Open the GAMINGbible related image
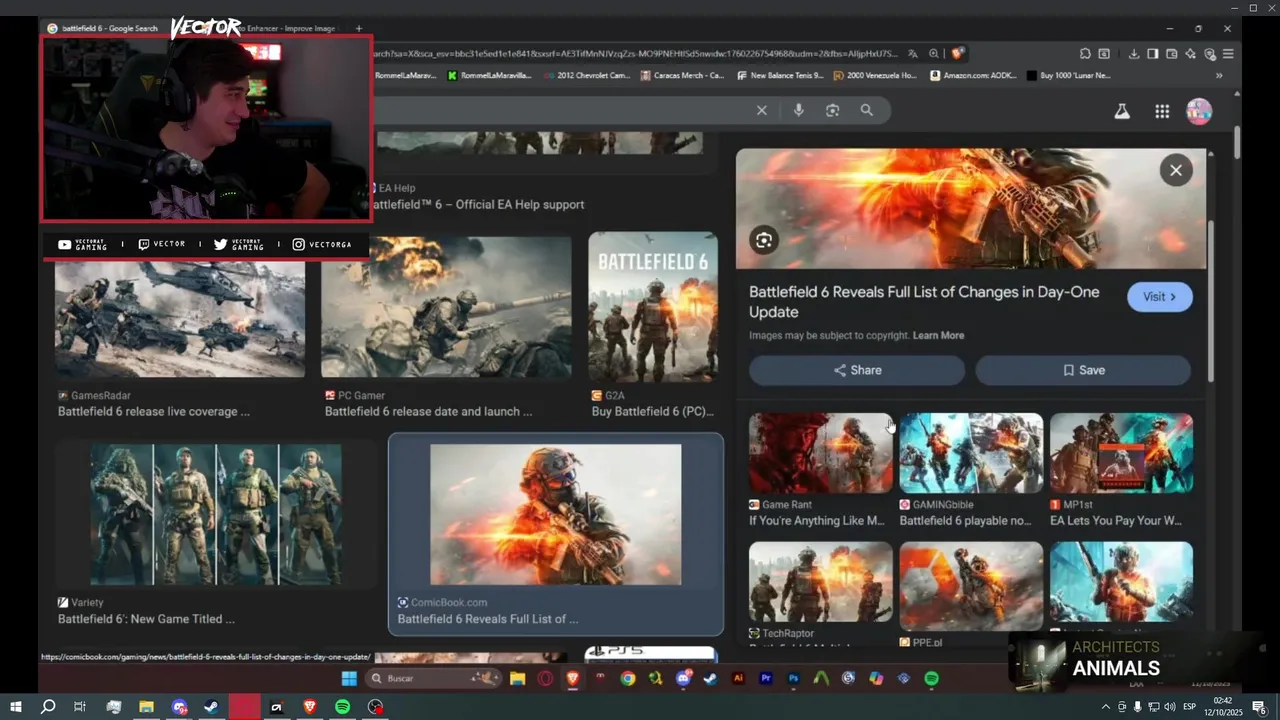The height and width of the screenshot is (720, 1280). click(970, 453)
